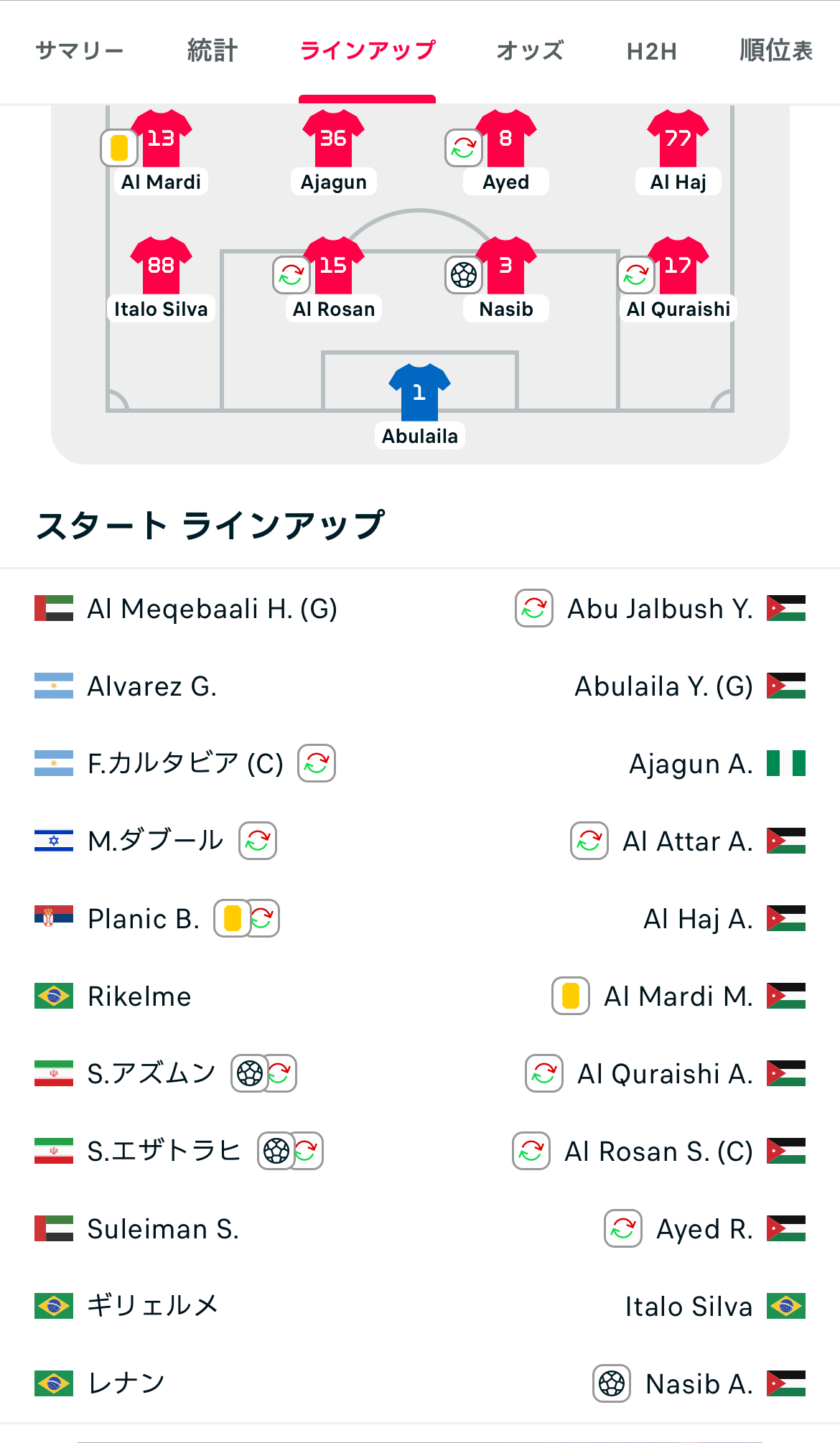Open player Al Meqebaali H. (G)
Viewport: 840px width, 1443px height.
tap(212, 609)
